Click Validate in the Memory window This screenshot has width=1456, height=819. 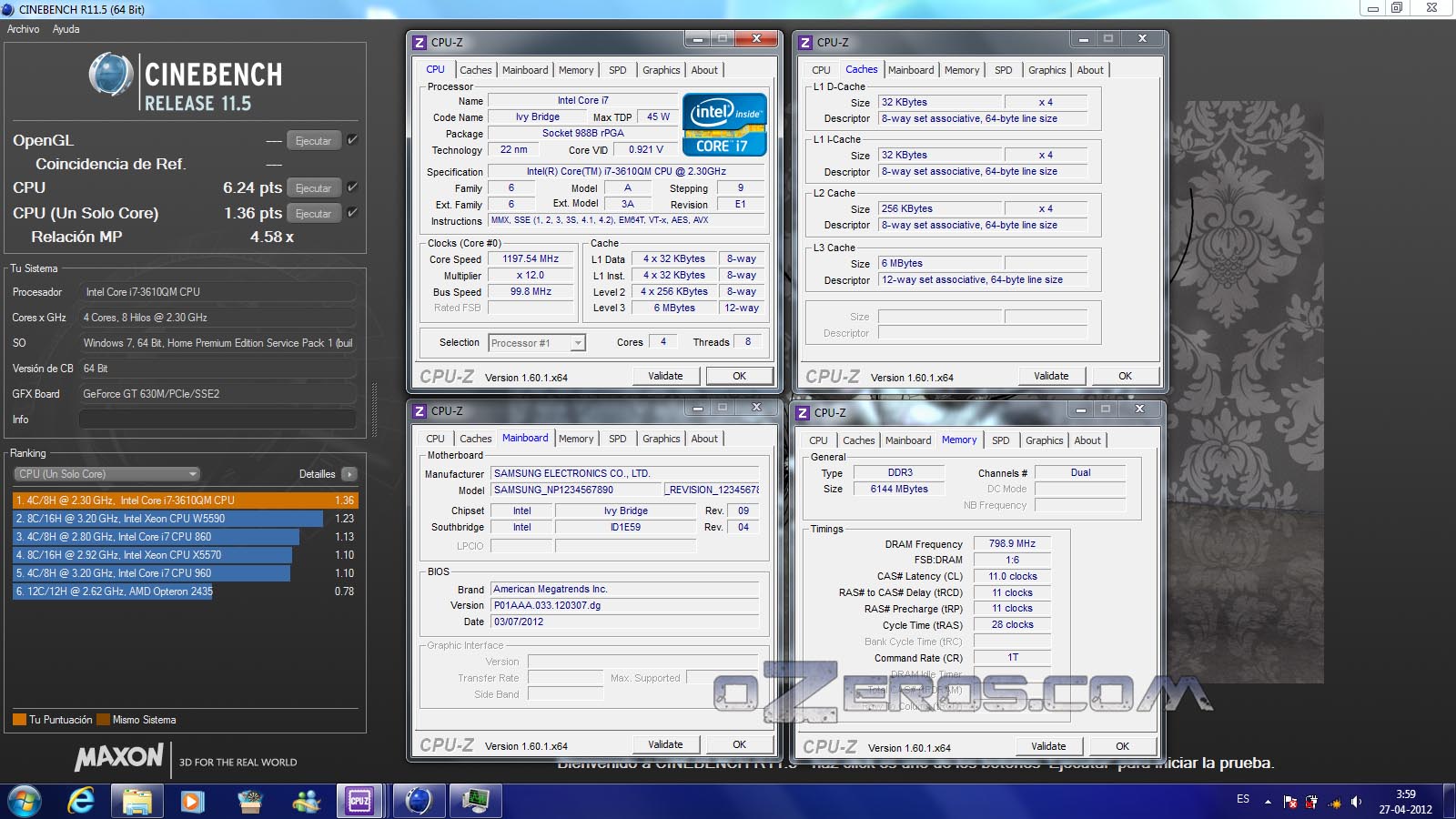tap(1048, 746)
